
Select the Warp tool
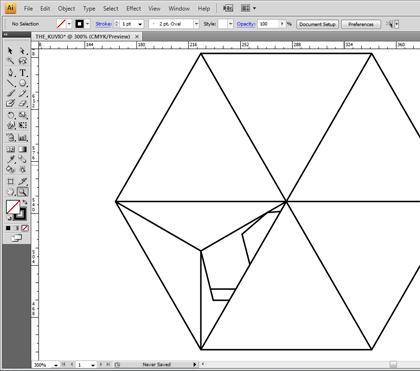tap(10, 125)
